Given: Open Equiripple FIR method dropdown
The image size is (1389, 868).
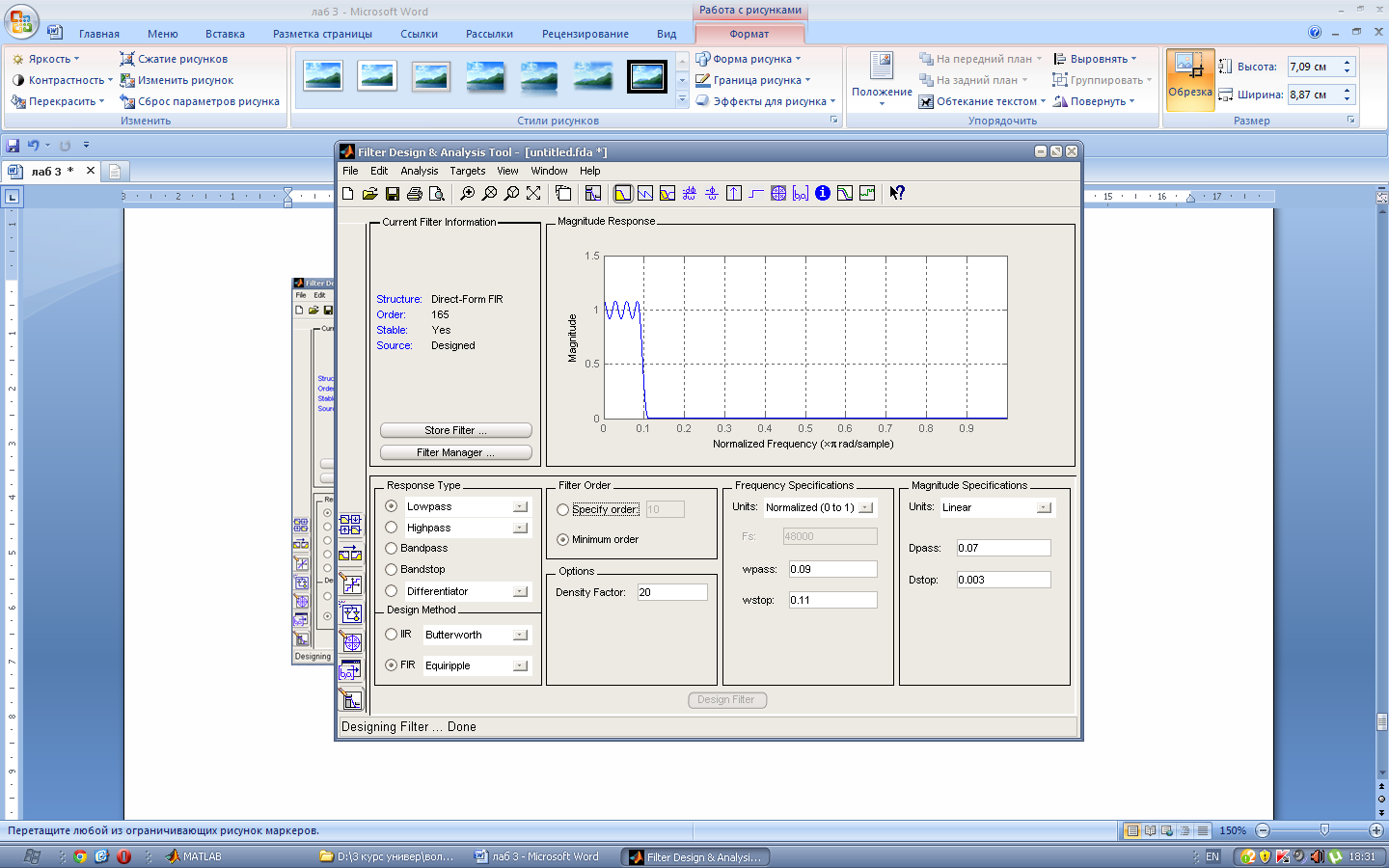Looking at the screenshot, I should 521,665.
